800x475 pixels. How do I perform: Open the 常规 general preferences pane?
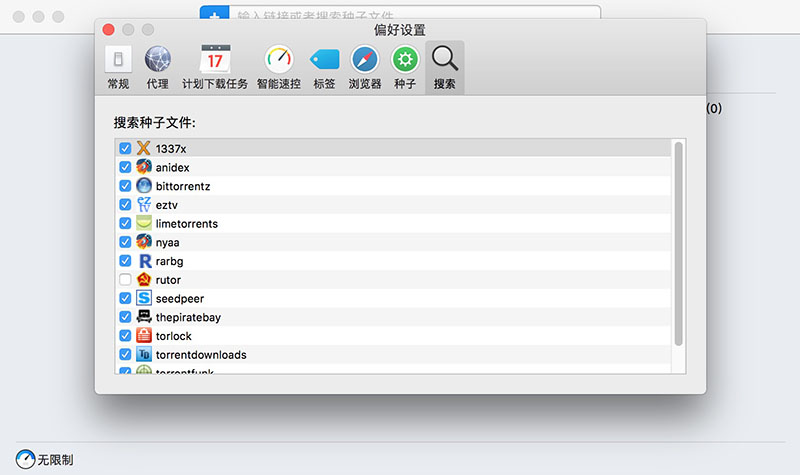pyautogui.click(x=118, y=68)
